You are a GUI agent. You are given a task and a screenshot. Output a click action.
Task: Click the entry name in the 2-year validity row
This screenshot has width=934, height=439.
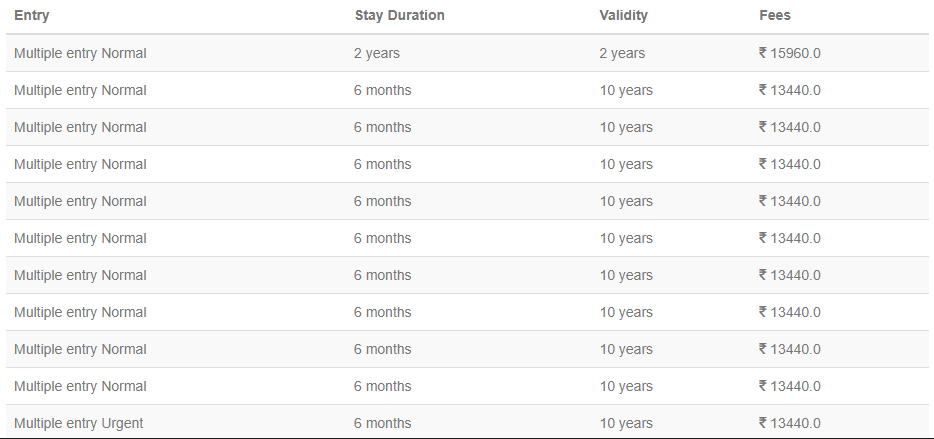[80, 53]
